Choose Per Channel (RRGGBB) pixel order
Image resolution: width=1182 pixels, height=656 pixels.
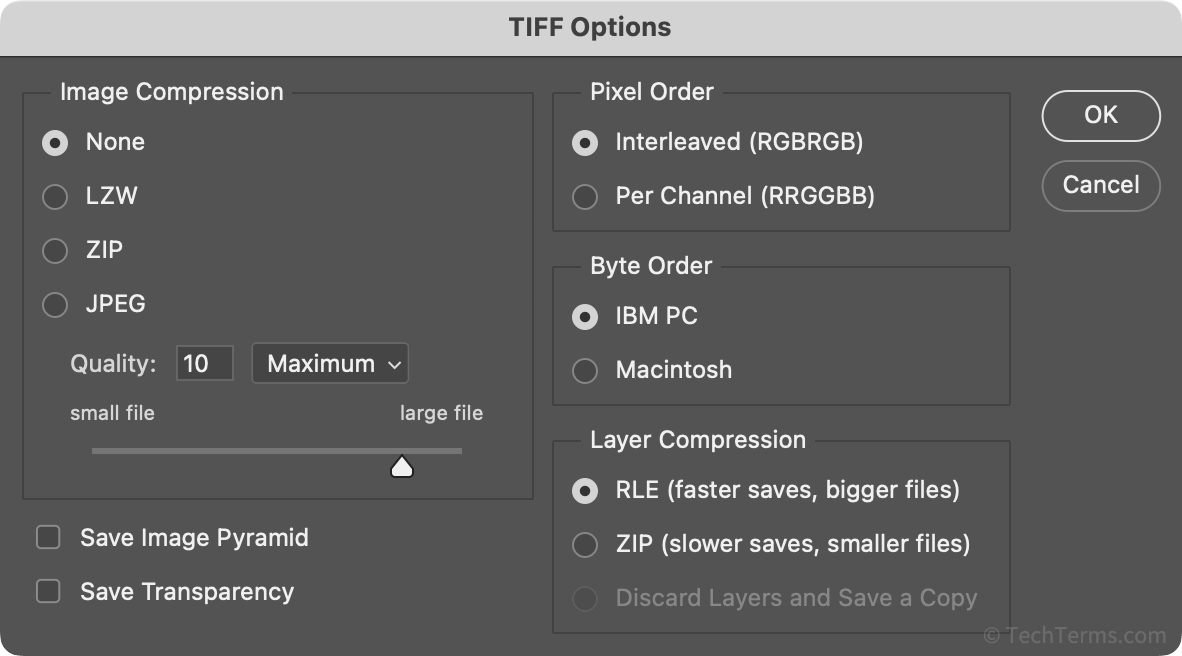click(x=584, y=197)
